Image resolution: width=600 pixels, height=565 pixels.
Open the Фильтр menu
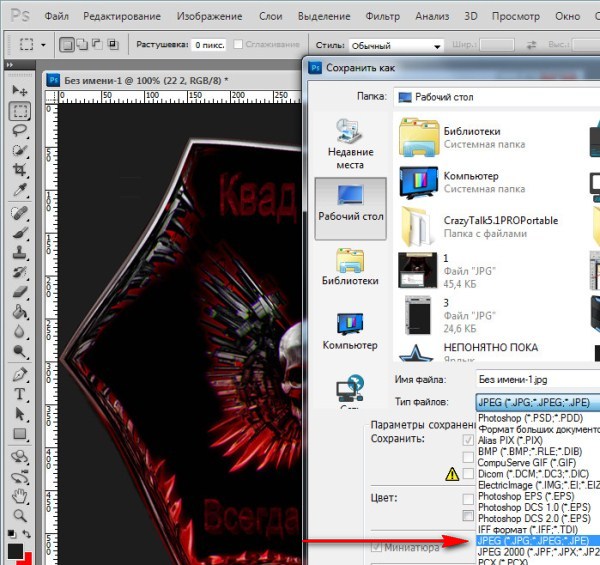pyautogui.click(x=382, y=18)
